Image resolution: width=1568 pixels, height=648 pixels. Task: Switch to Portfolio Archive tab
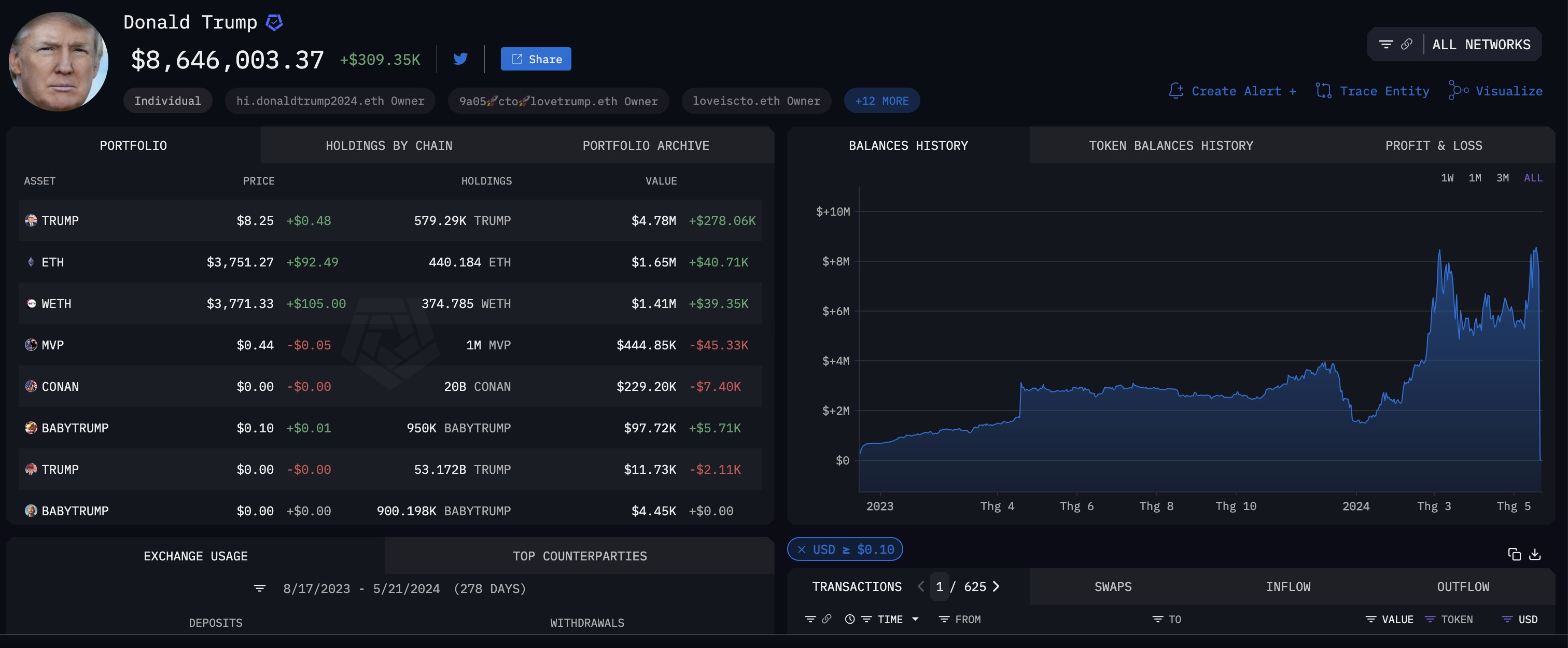coord(646,145)
